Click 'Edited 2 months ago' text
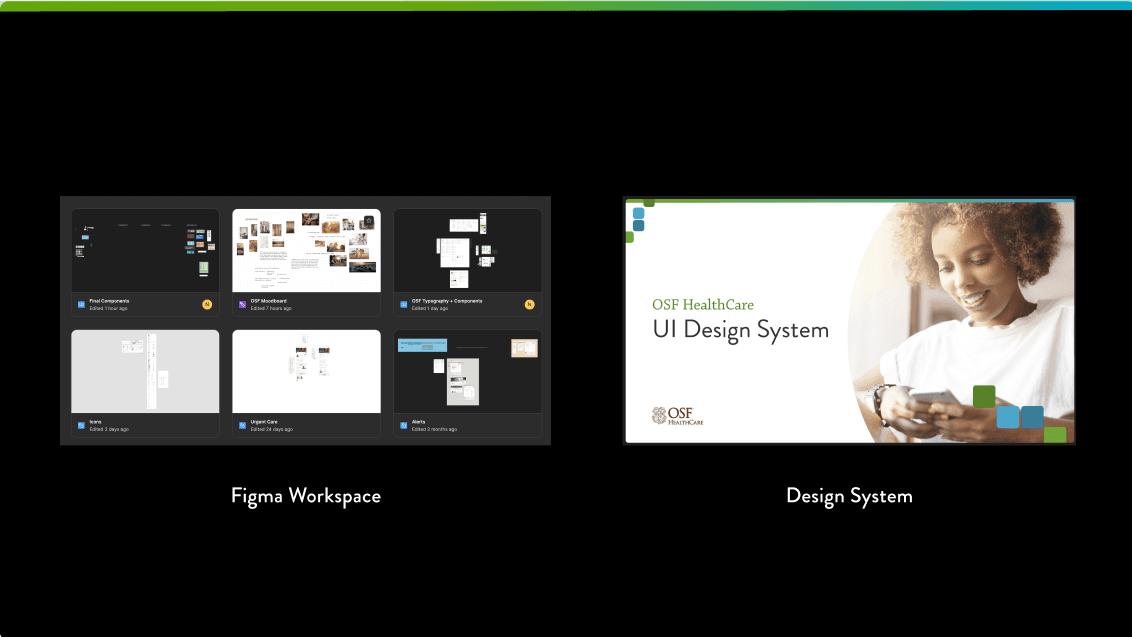The width and height of the screenshot is (1132, 637). click(x=434, y=429)
